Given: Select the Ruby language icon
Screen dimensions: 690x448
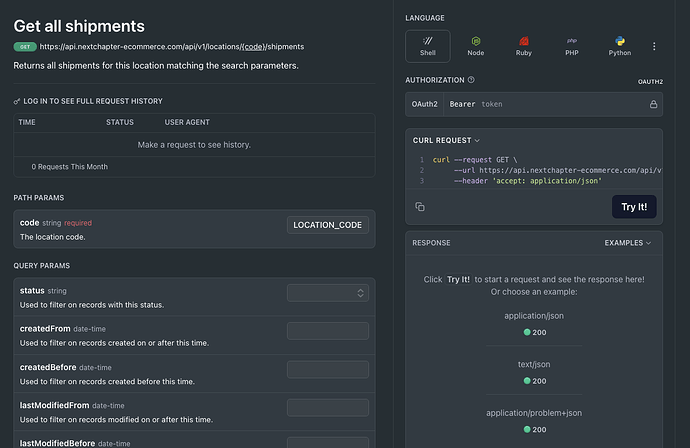Looking at the screenshot, I should click(524, 46).
